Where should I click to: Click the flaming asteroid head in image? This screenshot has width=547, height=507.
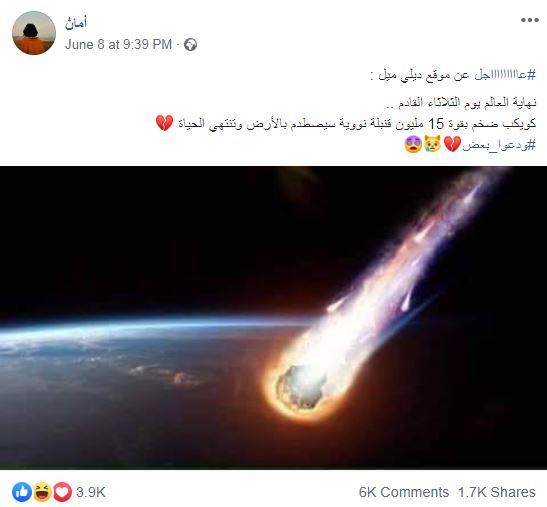pos(301,387)
